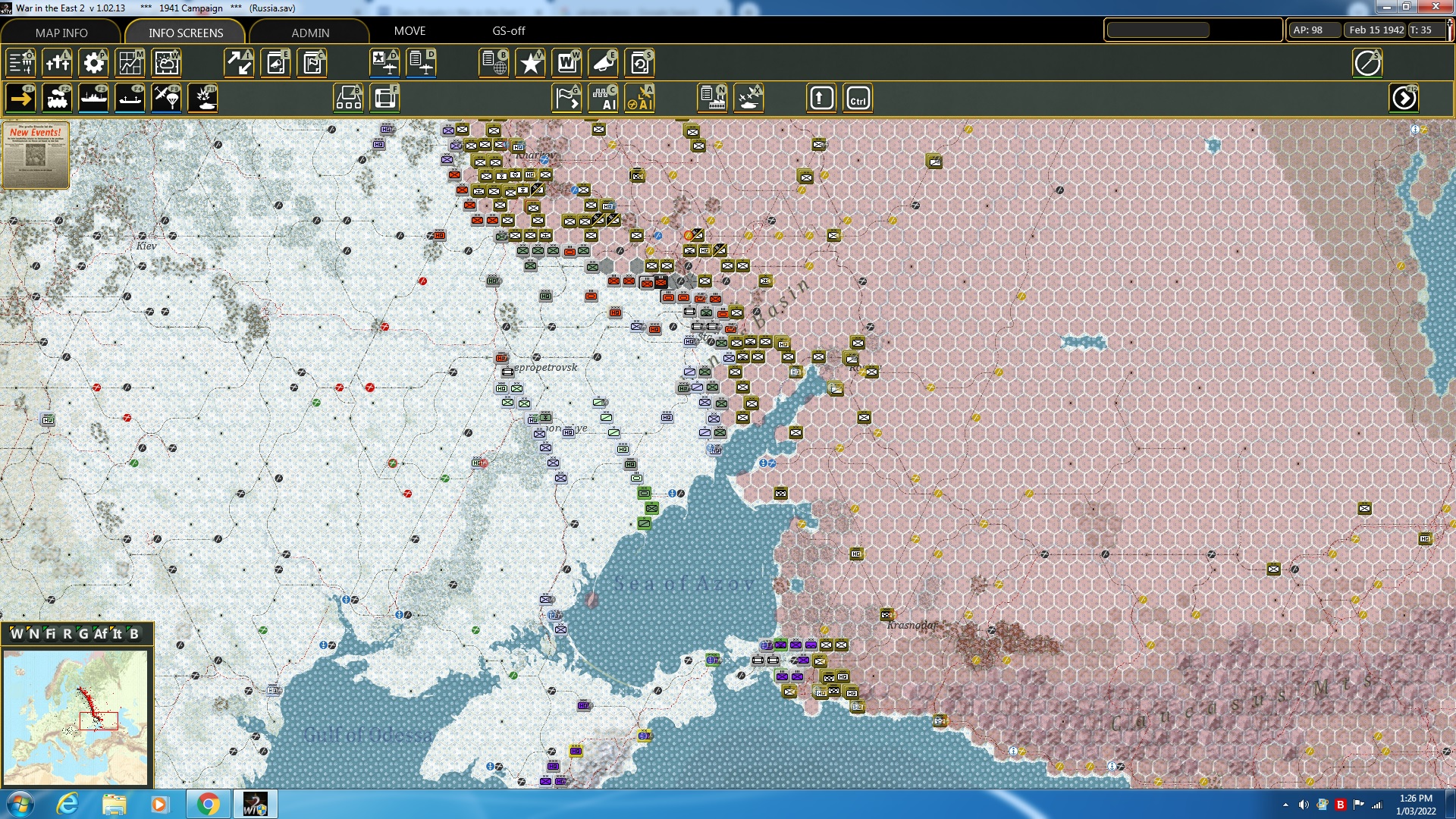1456x819 pixels.
Task: Toggle the Af filter on minimap panel
Action: tap(101, 634)
